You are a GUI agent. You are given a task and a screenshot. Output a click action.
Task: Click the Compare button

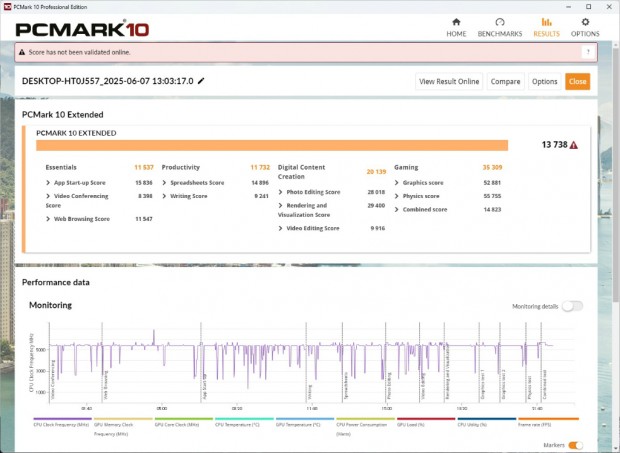coord(505,81)
